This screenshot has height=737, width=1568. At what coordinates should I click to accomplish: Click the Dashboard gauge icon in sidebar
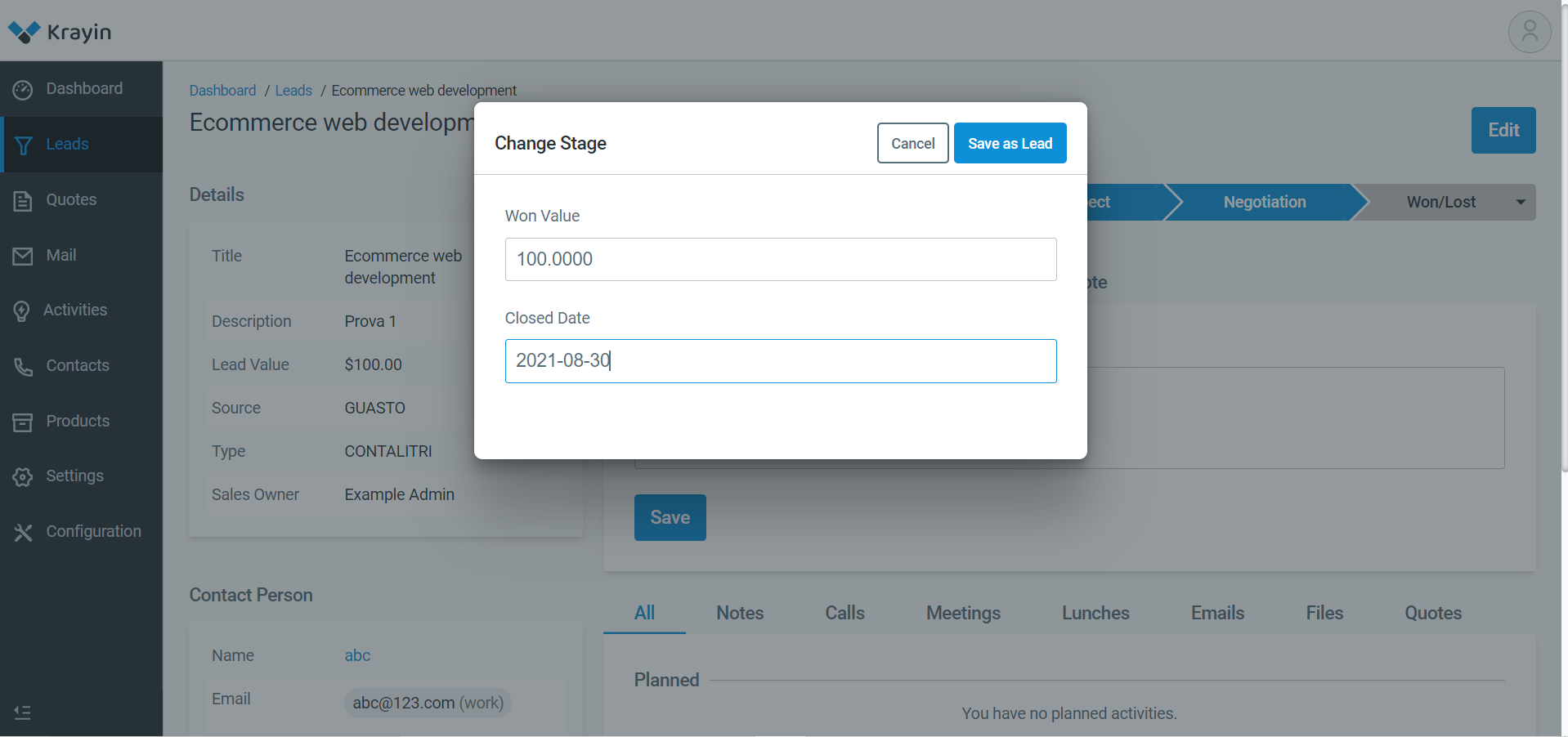click(x=23, y=90)
